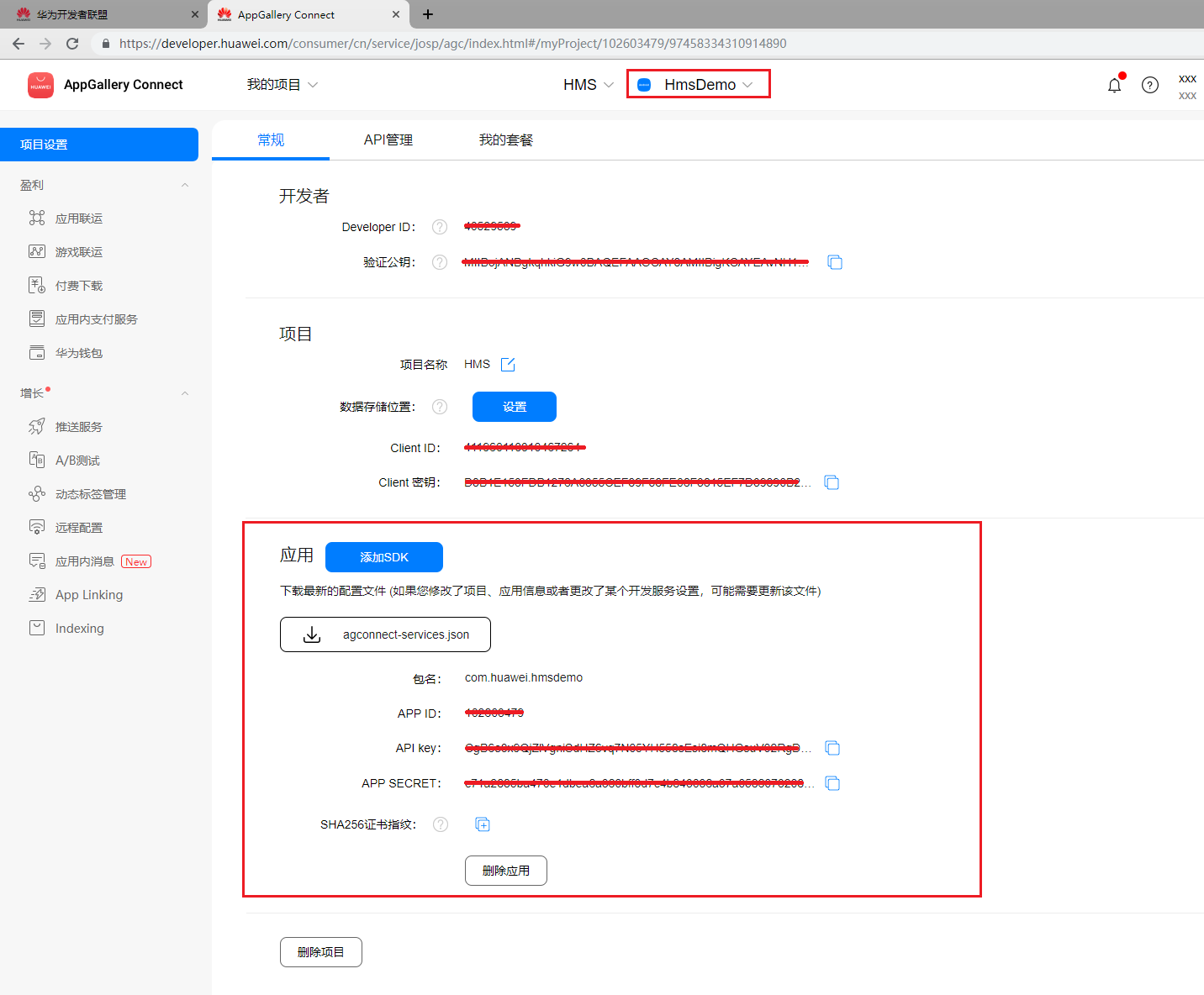Open 应用内支付服务 in the sidebar
Screen dimensions: 1204x995
coord(96,319)
